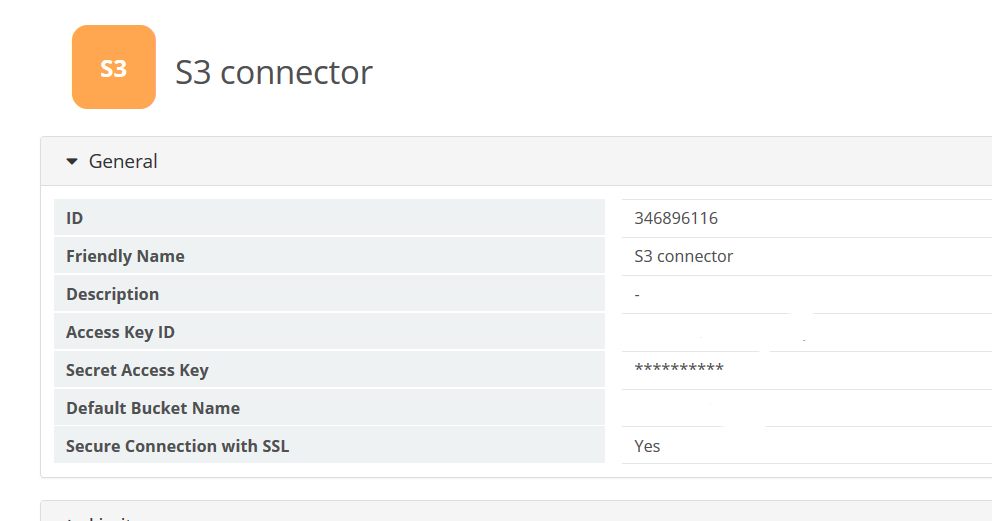This screenshot has width=992, height=521.
Task: Click the masked Secret Access Key value
Action: (x=679, y=368)
